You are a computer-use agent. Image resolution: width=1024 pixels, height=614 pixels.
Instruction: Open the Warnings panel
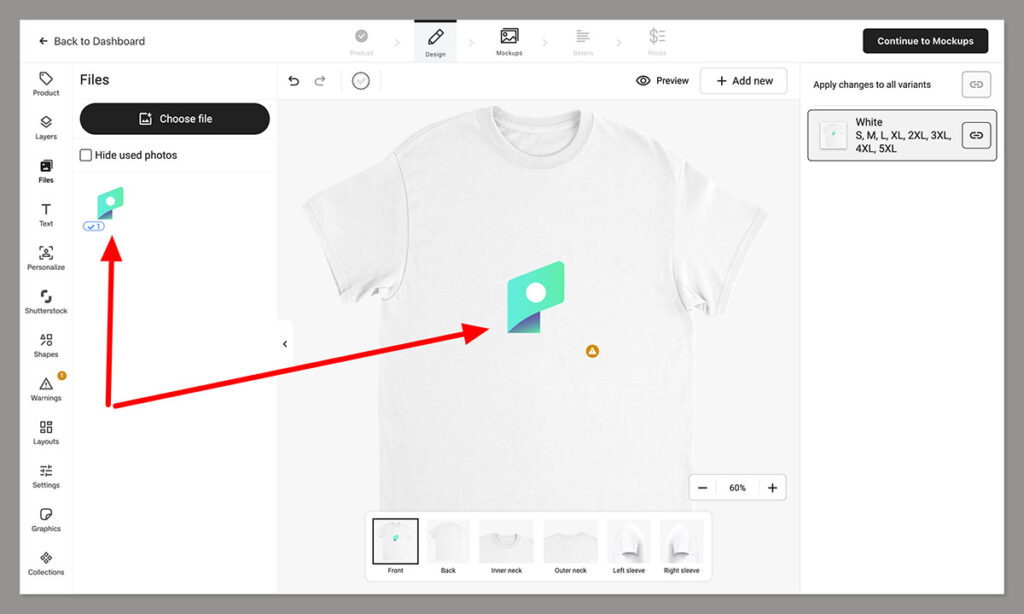point(46,389)
